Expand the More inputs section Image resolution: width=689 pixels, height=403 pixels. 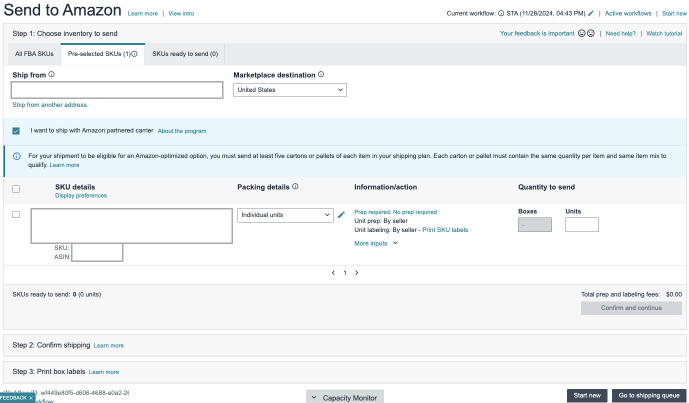coord(376,243)
